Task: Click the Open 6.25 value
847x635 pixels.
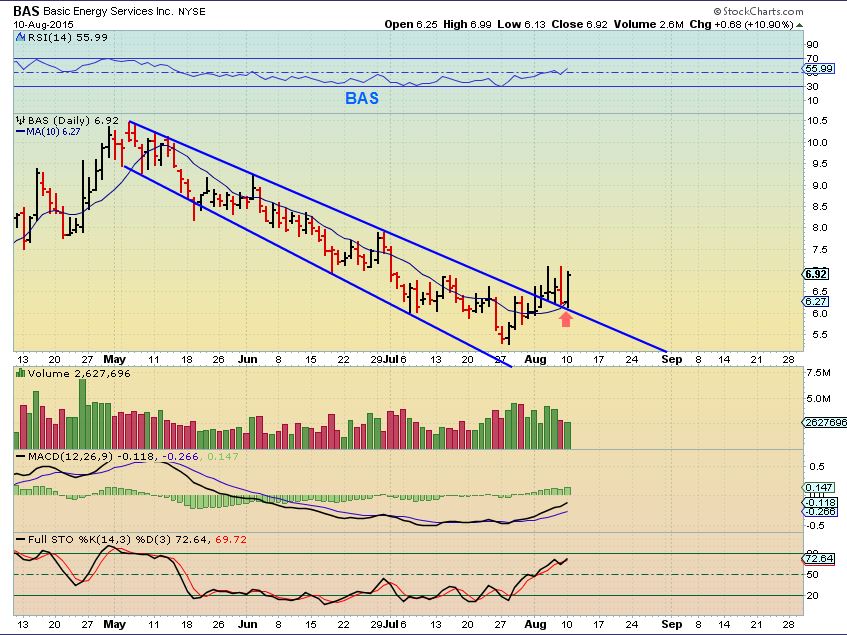Action: click(411, 24)
